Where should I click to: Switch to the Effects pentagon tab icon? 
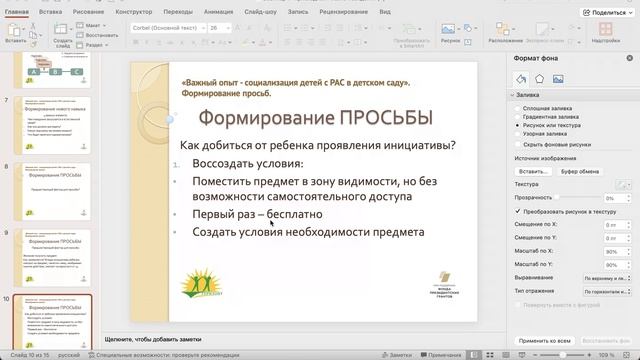point(540,79)
